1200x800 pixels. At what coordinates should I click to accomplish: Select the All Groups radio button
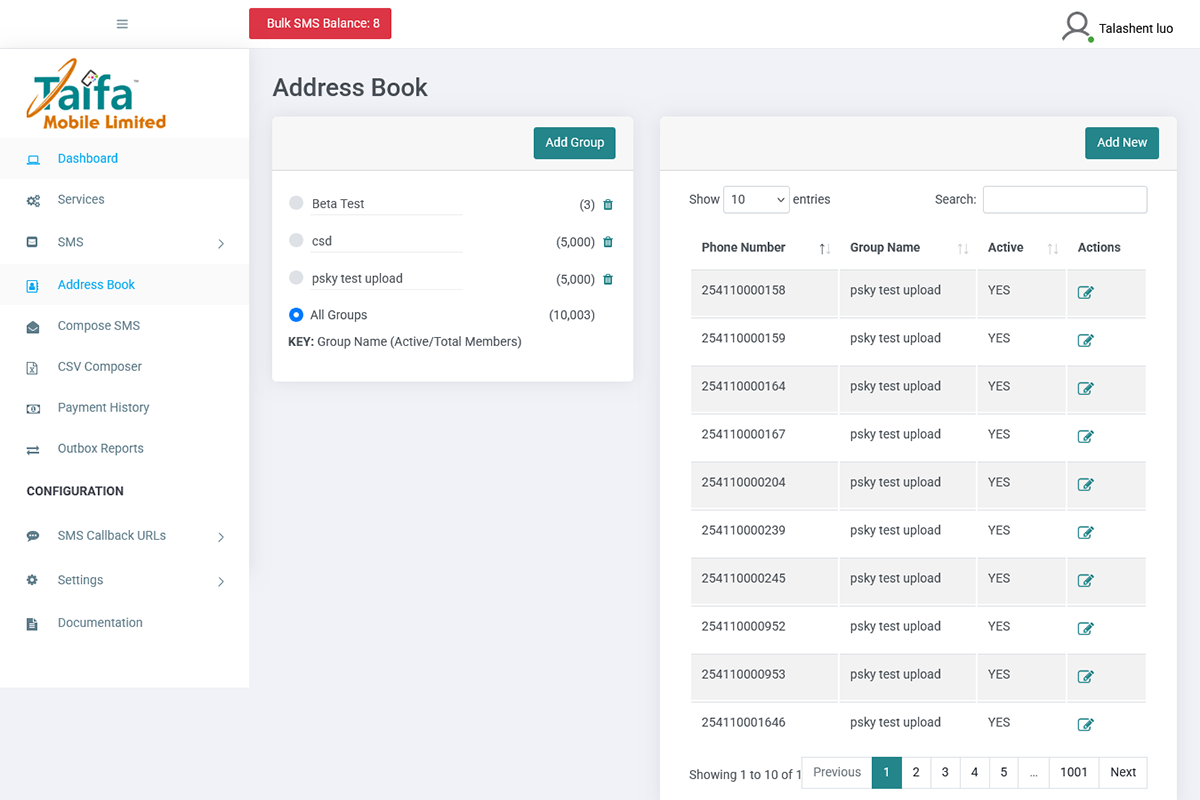point(297,314)
